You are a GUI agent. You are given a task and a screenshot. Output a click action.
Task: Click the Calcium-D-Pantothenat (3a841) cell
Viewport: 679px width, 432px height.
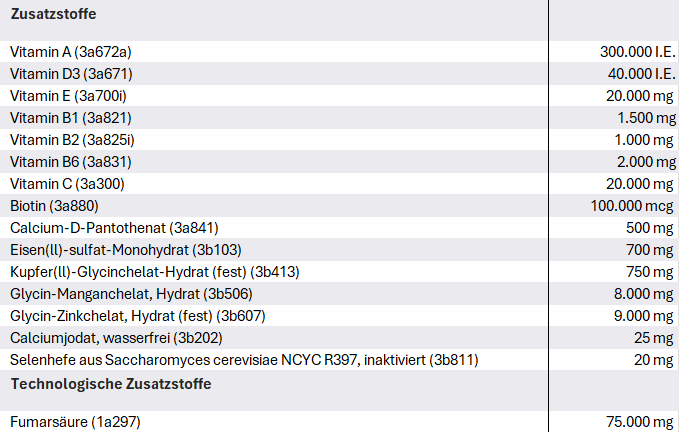pyautogui.click(x=114, y=228)
